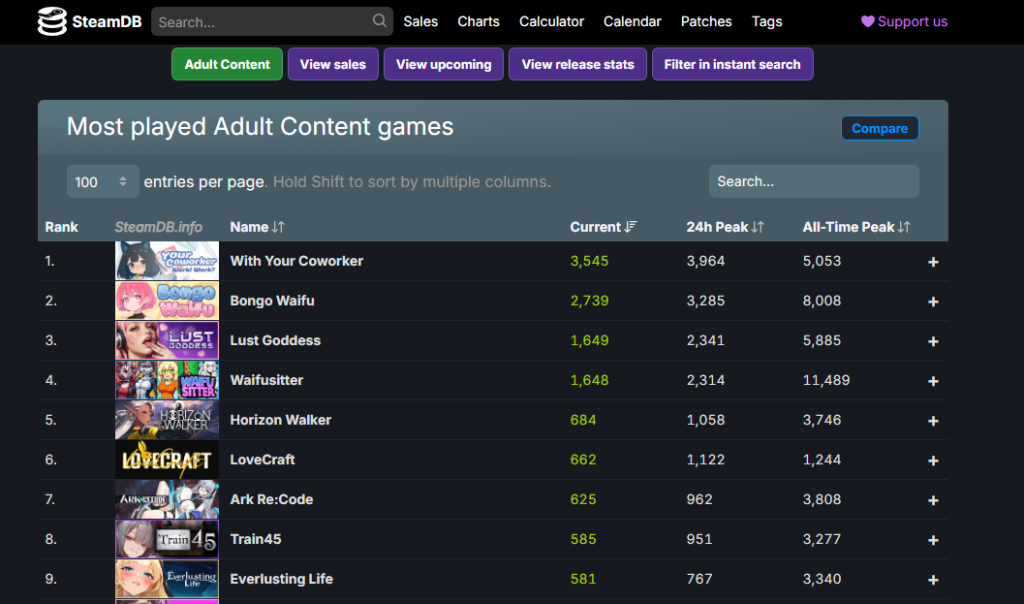Open the LoveCraft game name link
The height and width of the screenshot is (604, 1024).
tap(263, 460)
